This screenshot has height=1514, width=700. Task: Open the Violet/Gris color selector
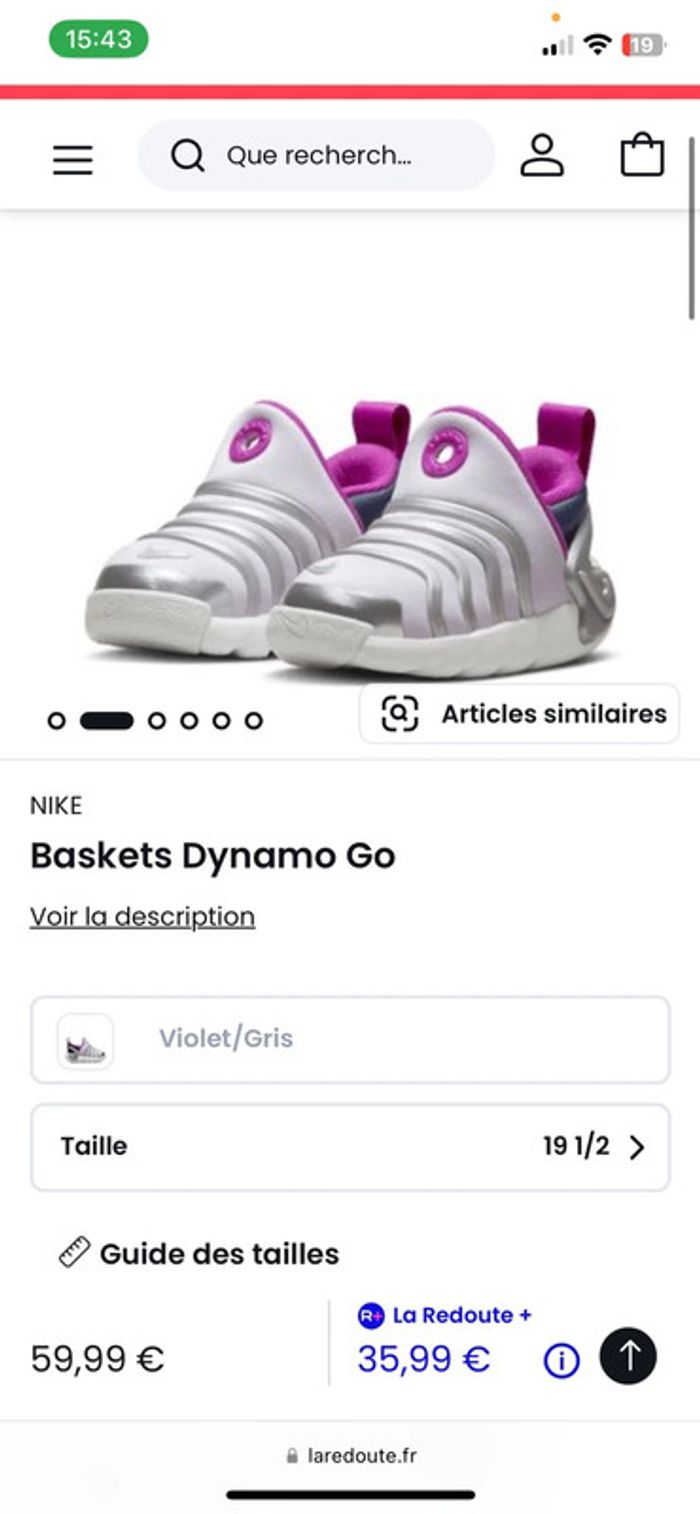[350, 1039]
